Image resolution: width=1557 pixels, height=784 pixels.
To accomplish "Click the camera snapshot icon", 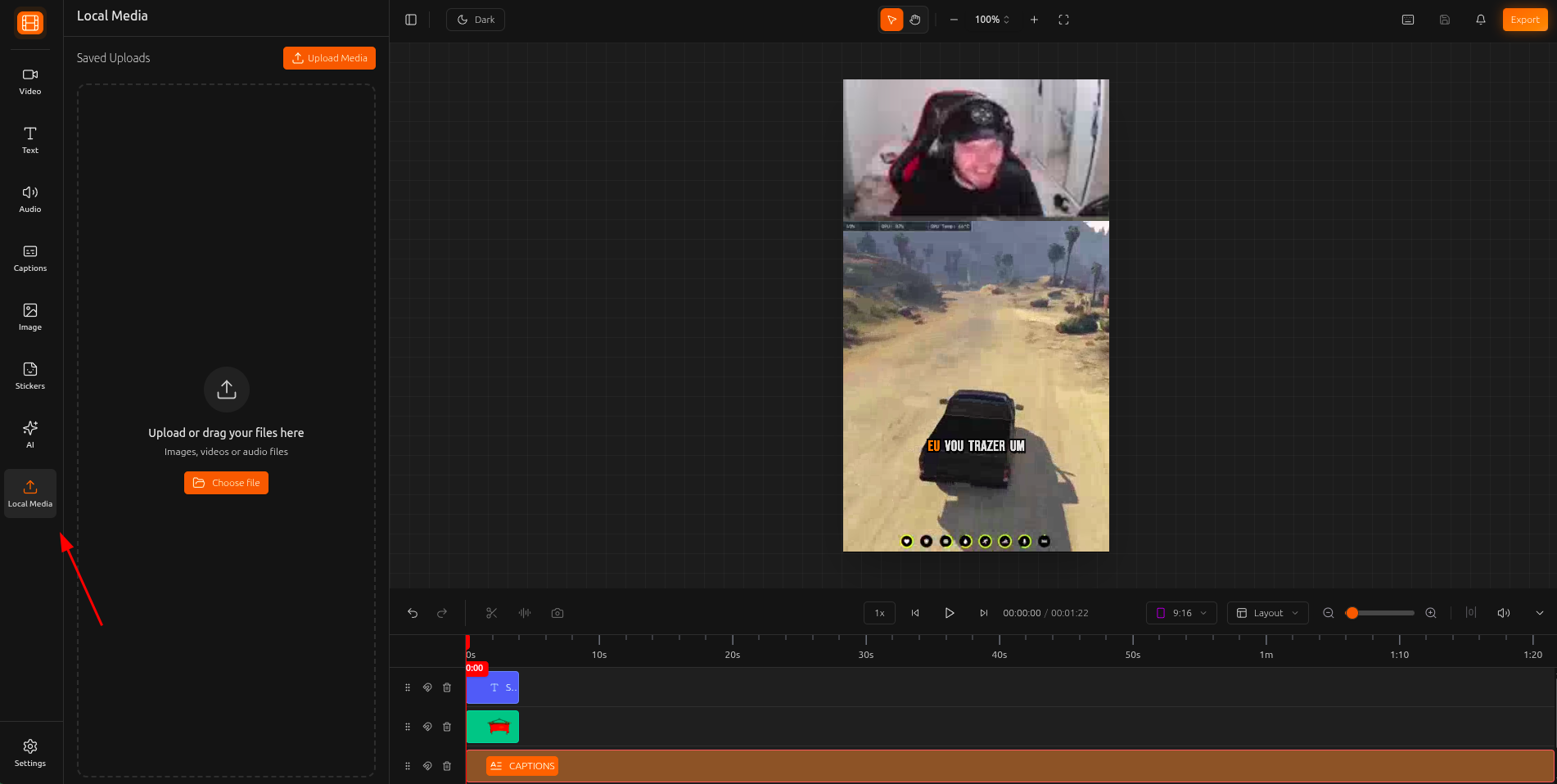I will click(x=557, y=613).
